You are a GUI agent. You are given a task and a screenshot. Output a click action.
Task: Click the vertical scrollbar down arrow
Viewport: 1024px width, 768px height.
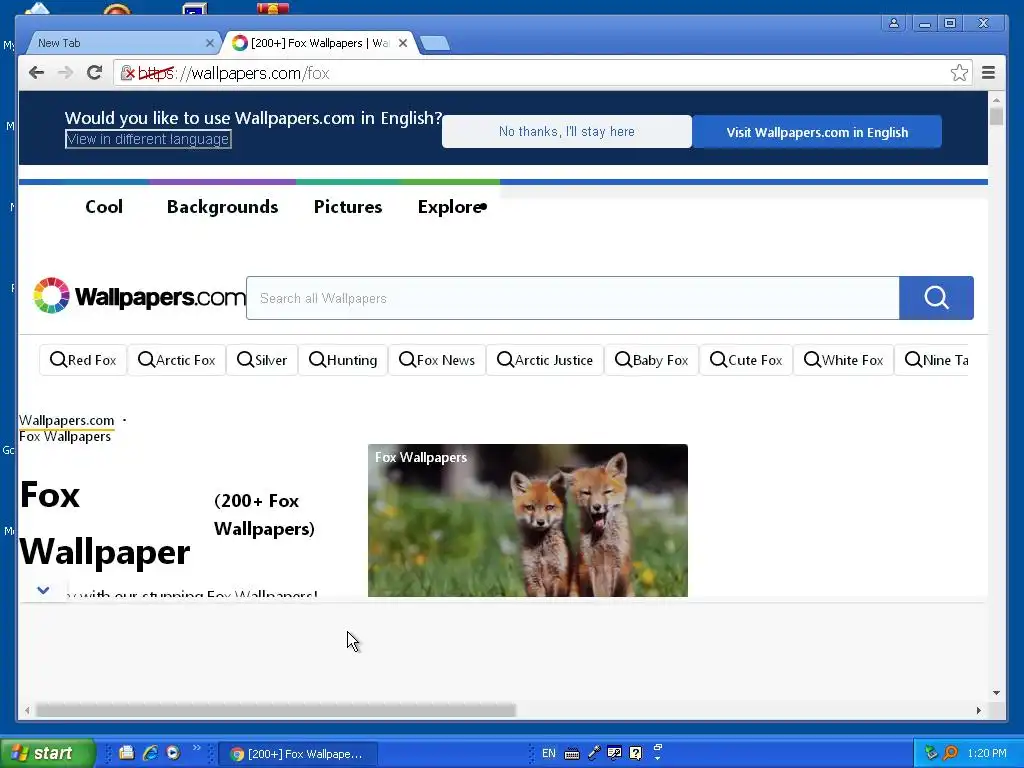coord(996,693)
